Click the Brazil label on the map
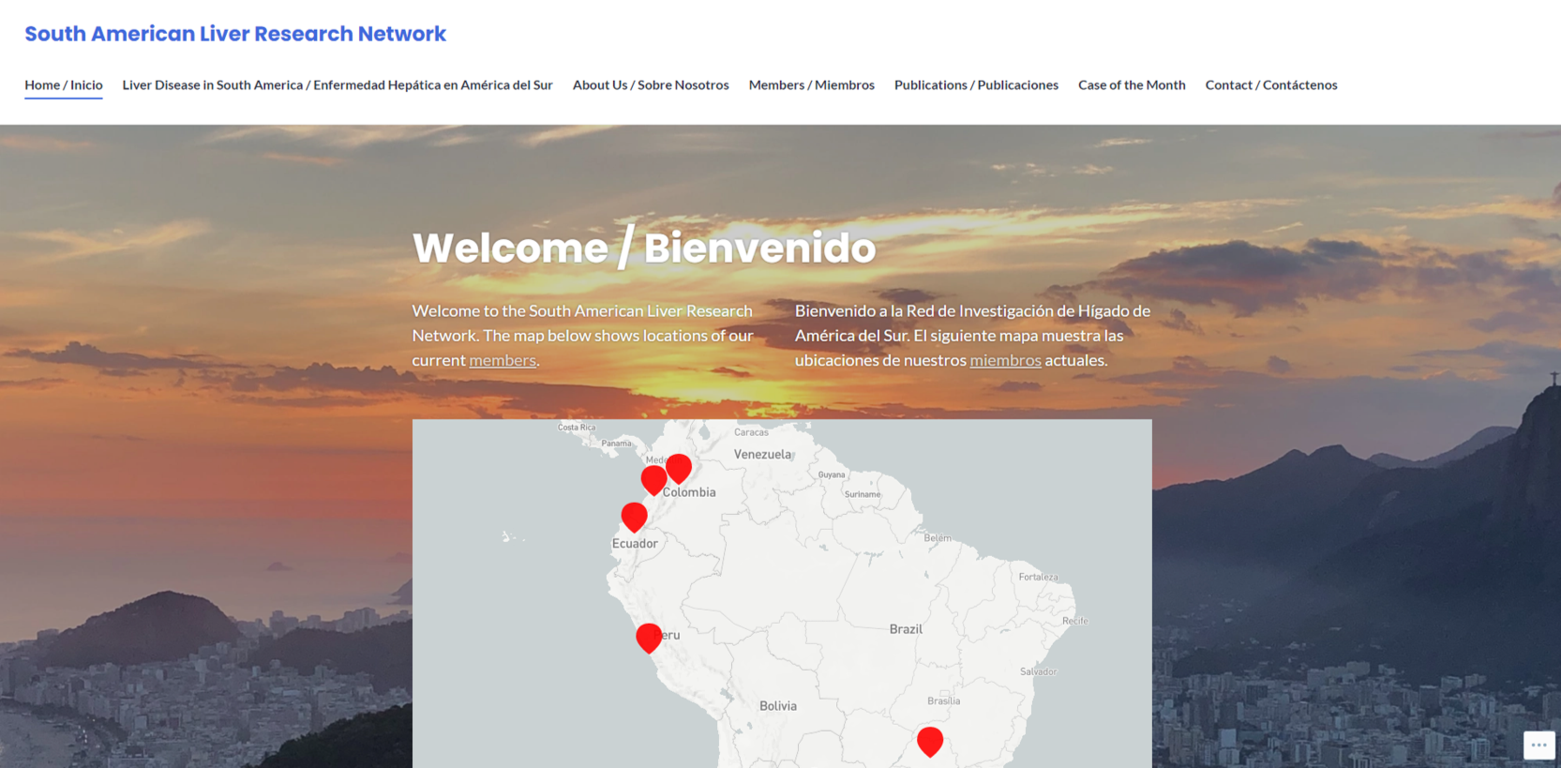Screen dimensions: 1561x768 pyautogui.click(x=906, y=629)
